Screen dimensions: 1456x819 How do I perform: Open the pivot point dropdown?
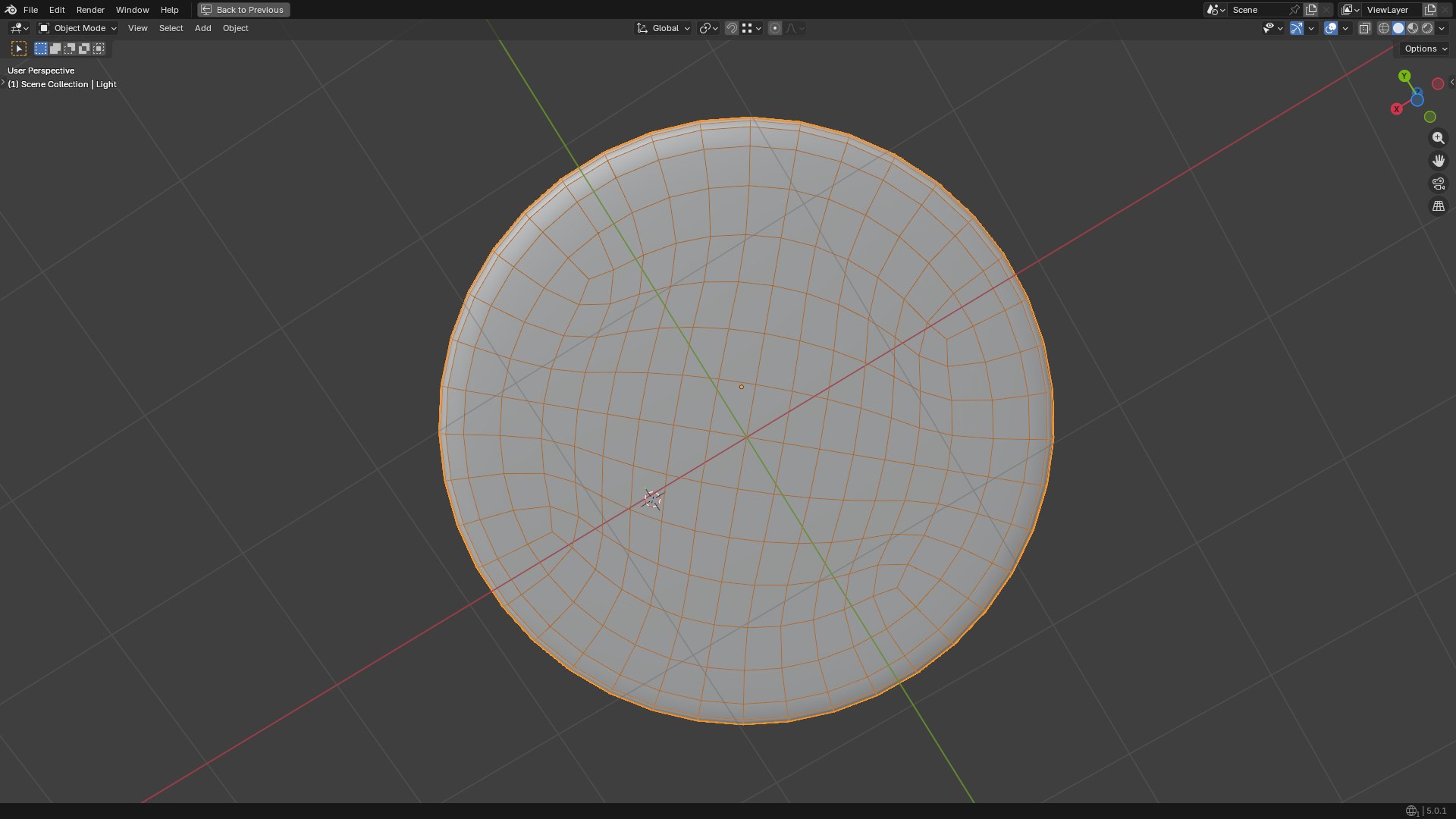pos(708,28)
